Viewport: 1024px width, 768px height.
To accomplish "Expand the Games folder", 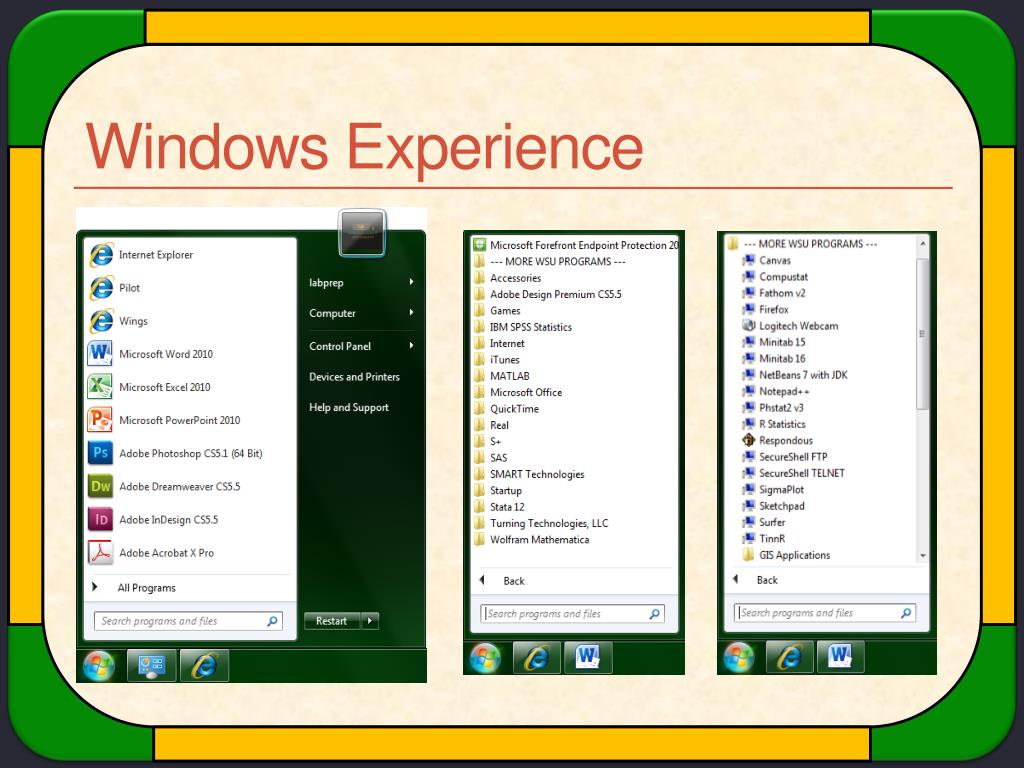I will click(497, 311).
